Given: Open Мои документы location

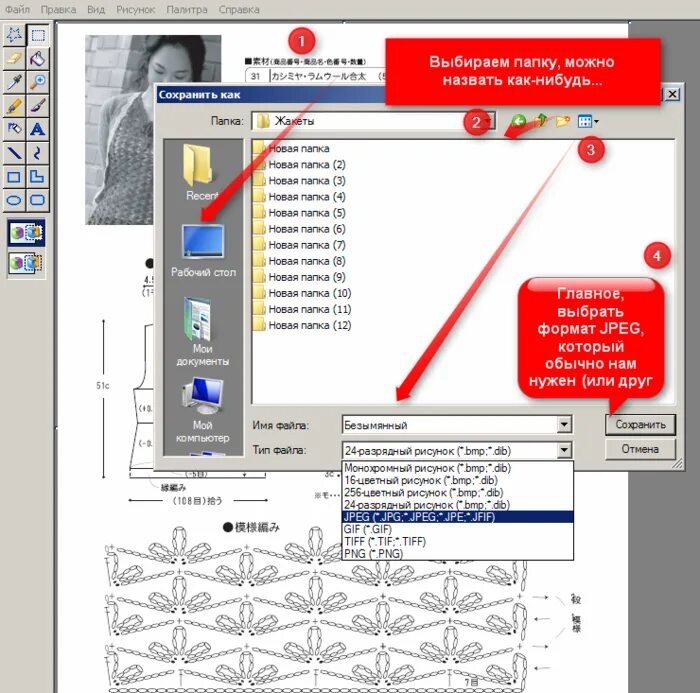Looking at the screenshot, I should pyautogui.click(x=203, y=332).
